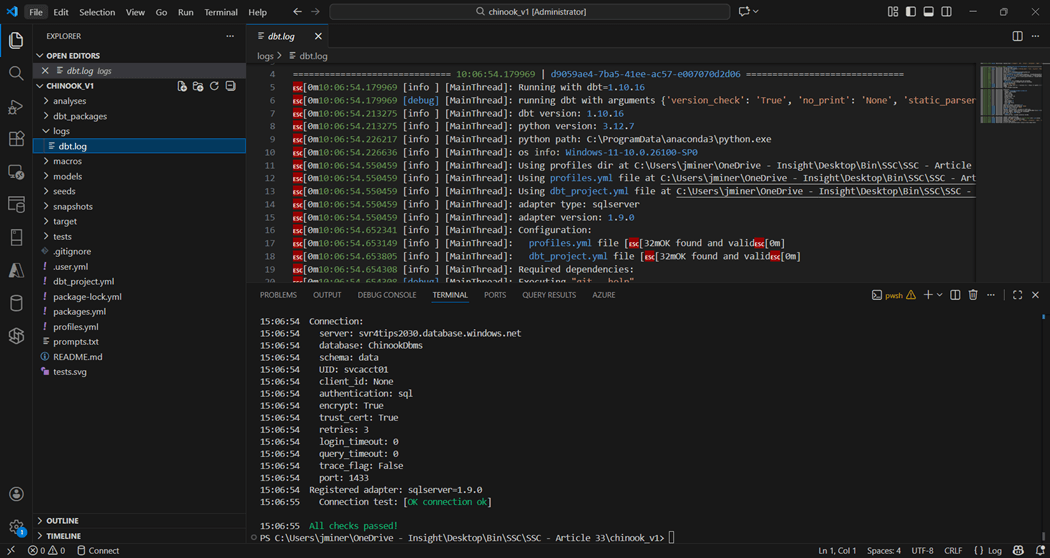
Task: Open the Extensions view icon
Action: (16, 139)
